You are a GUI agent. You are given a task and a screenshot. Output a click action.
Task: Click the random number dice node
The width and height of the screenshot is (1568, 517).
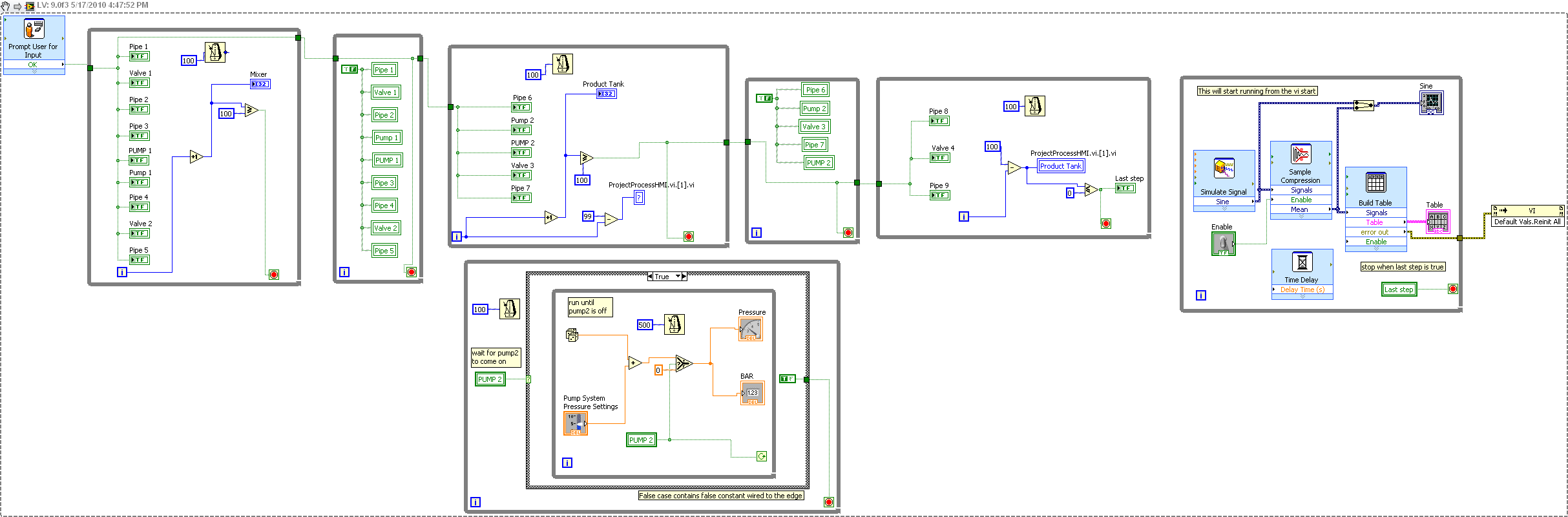pos(572,335)
